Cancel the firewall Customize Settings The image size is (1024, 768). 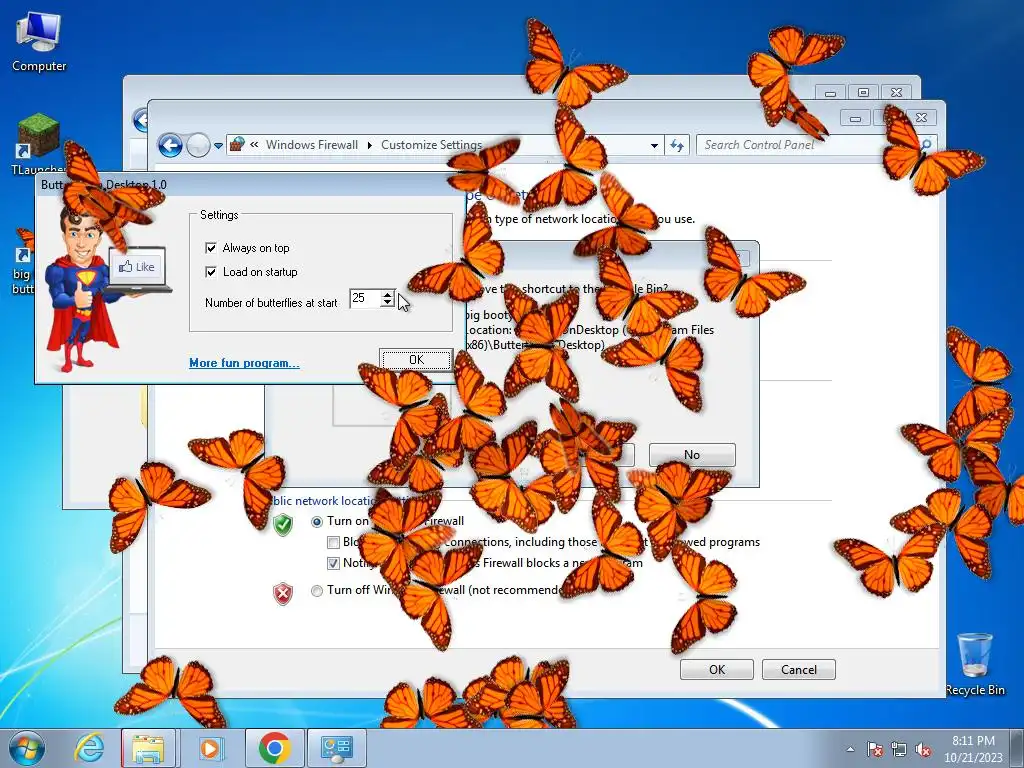[799, 669]
